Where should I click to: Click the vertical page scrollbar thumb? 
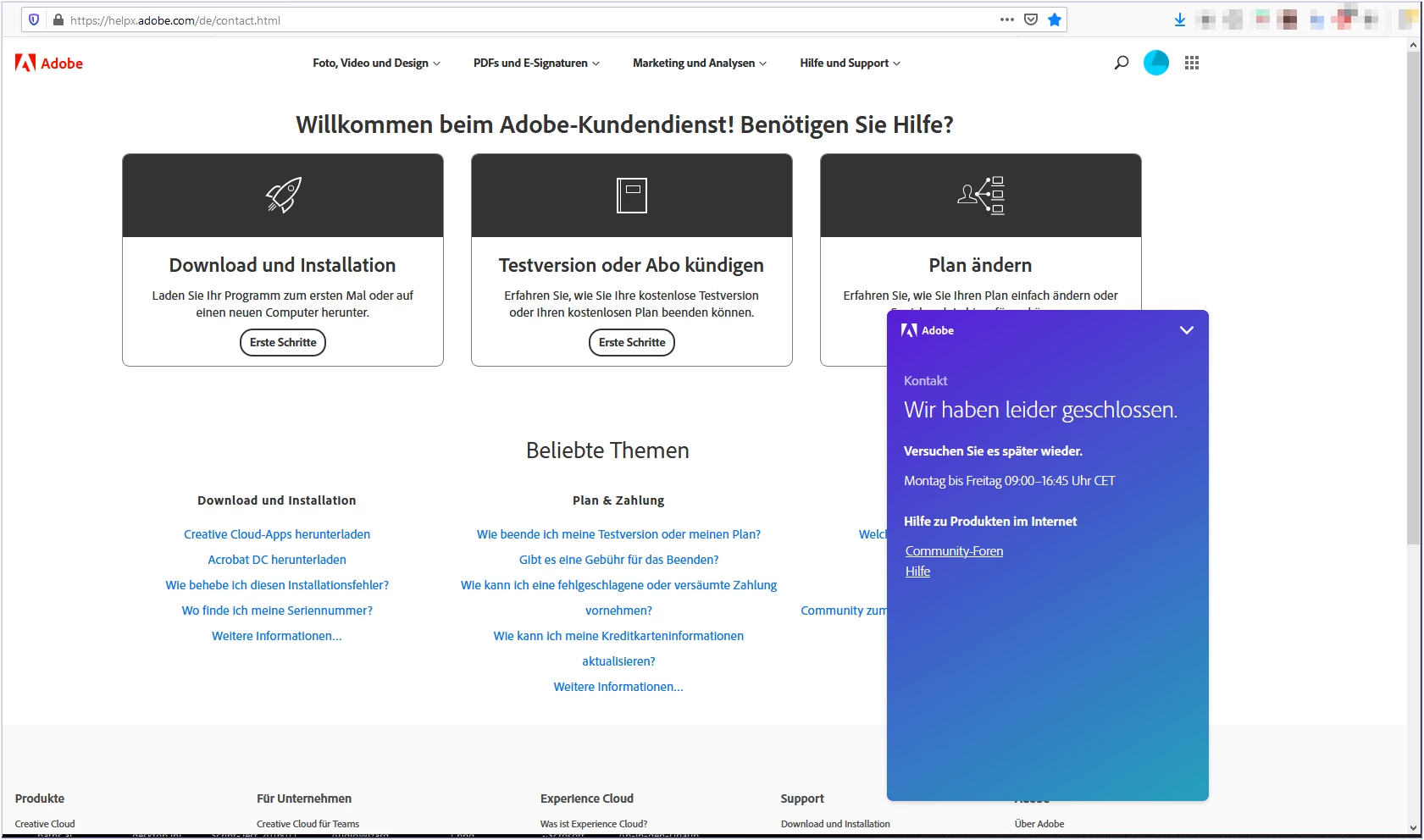tap(1413, 298)
